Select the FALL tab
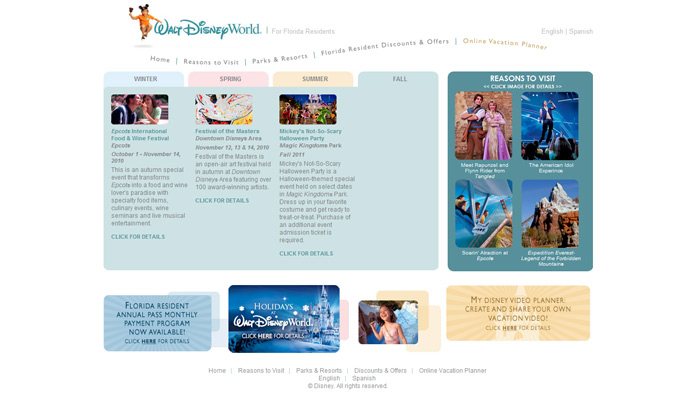This screenshot has width=700, height=400. (398, 79)
